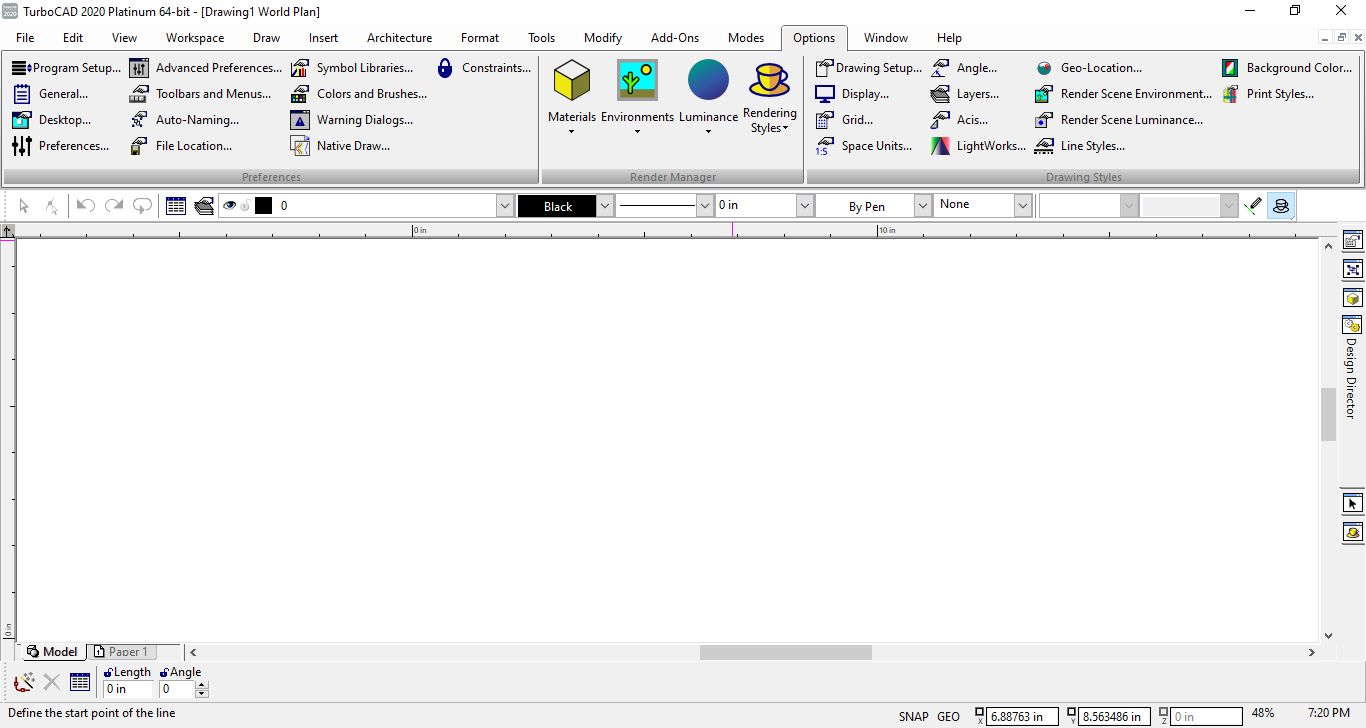
Task: Expand the Environments dropdown
Action: [637, 131]
